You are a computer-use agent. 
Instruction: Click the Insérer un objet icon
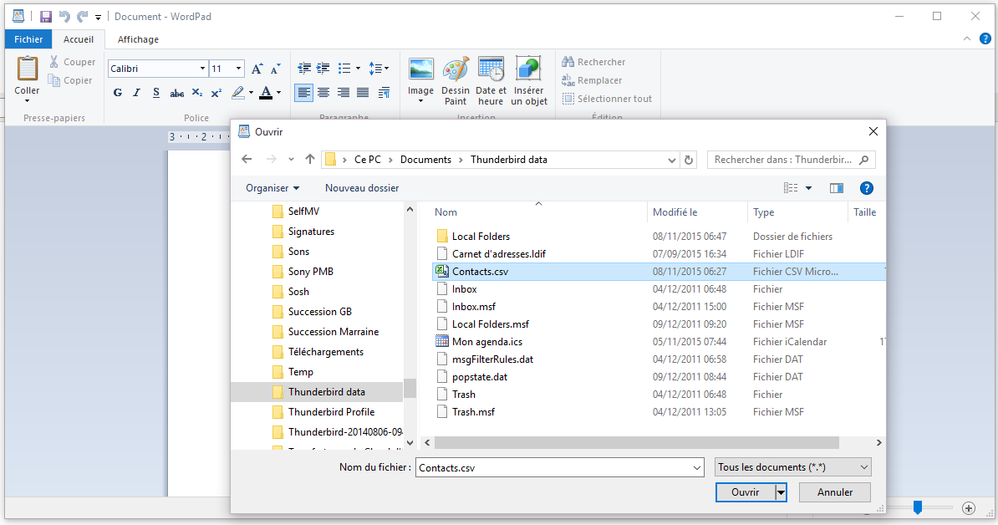tap(529, 72)
